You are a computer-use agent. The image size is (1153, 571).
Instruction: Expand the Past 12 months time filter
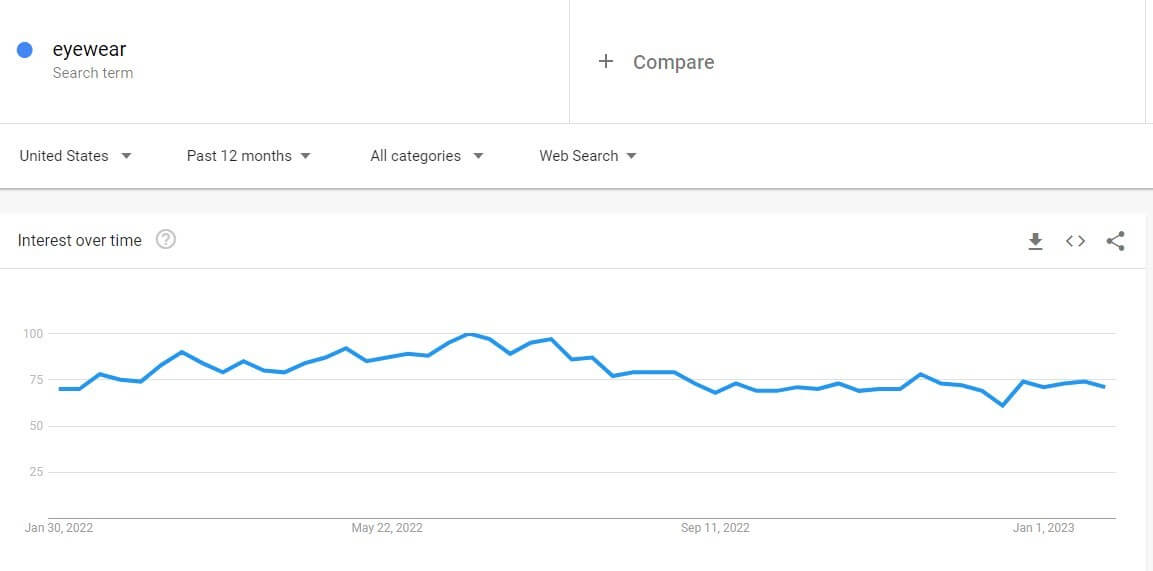(249, 156)
